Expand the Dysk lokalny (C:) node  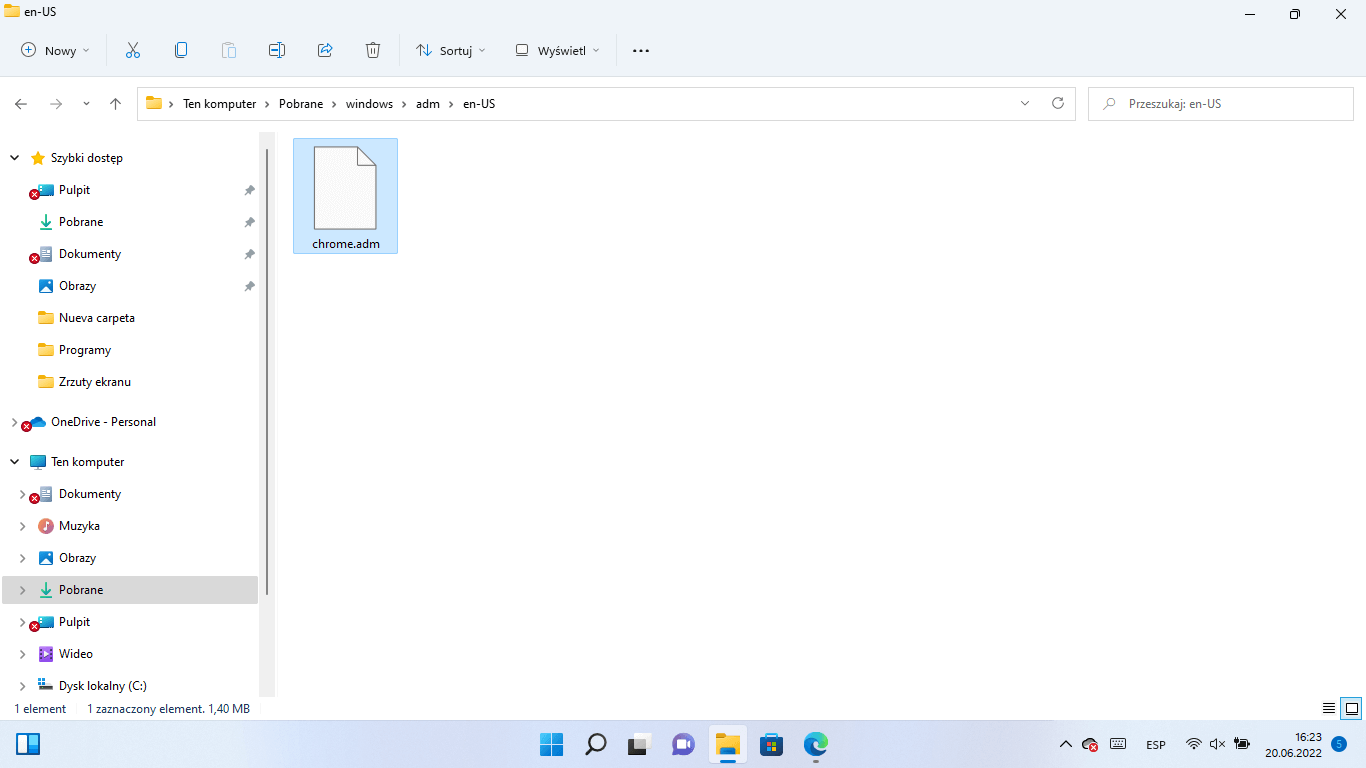[x=23, y=686]
